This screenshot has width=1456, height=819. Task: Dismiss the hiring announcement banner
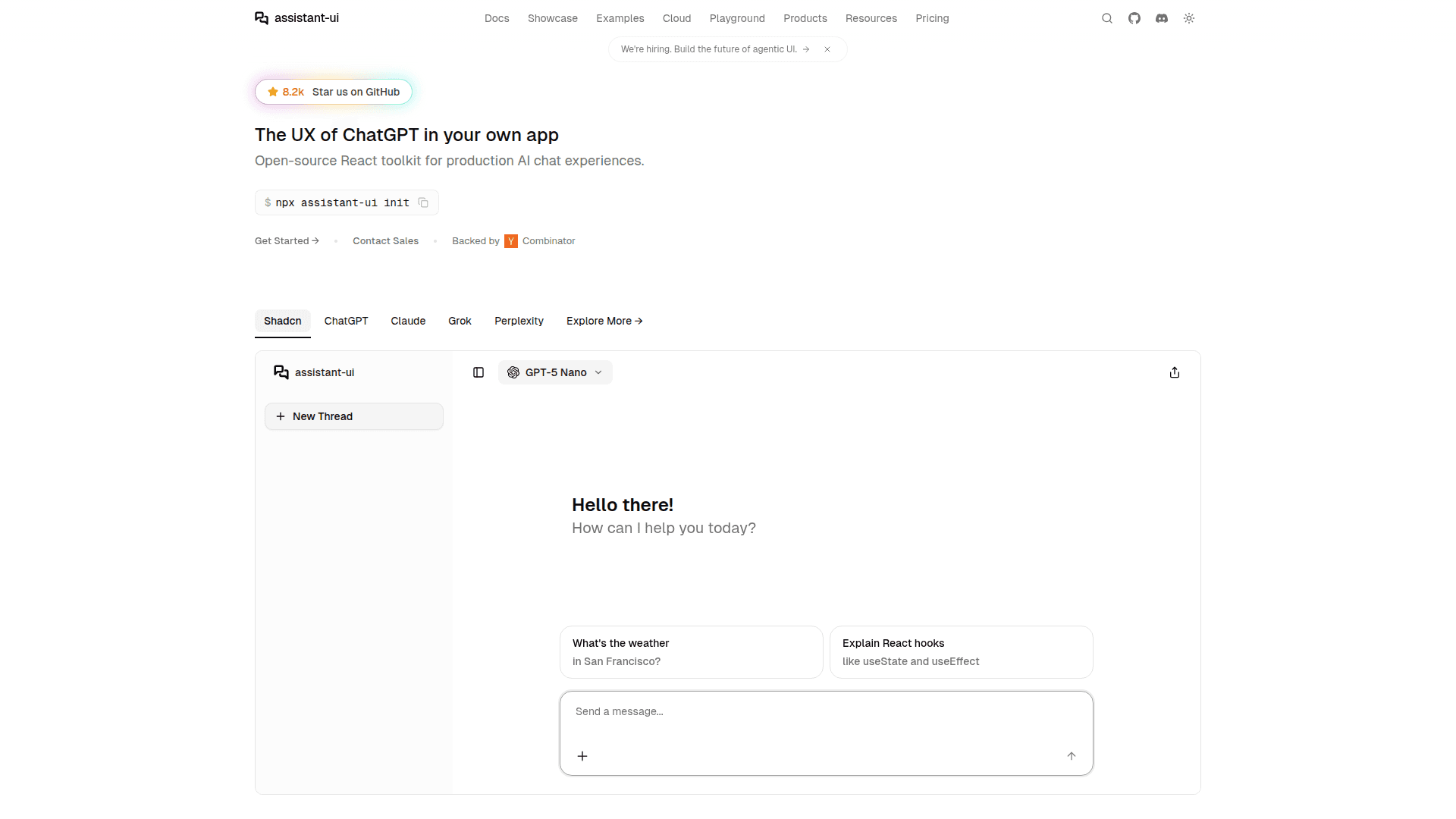827,49
